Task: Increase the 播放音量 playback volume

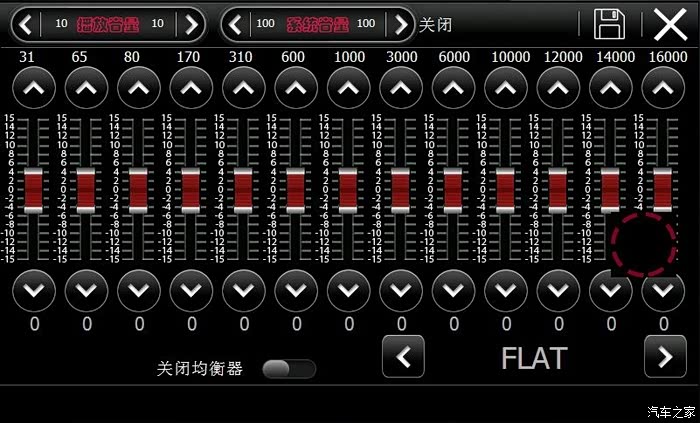Action: point(190,23)
